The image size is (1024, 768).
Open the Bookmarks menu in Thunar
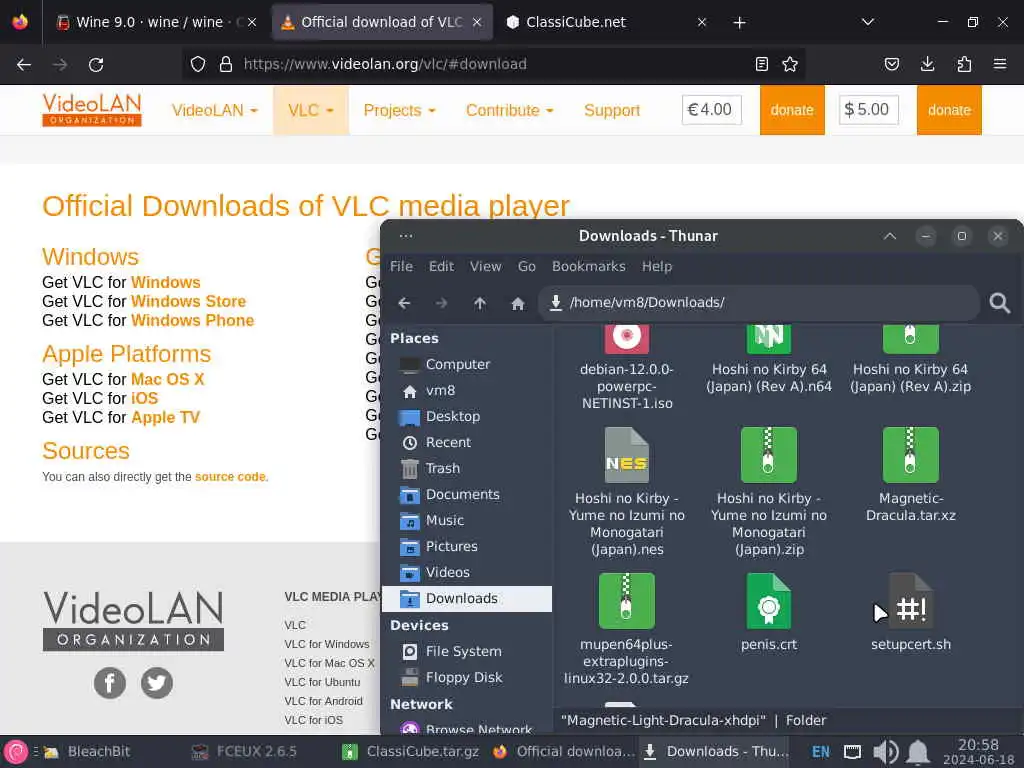(588, 266)
